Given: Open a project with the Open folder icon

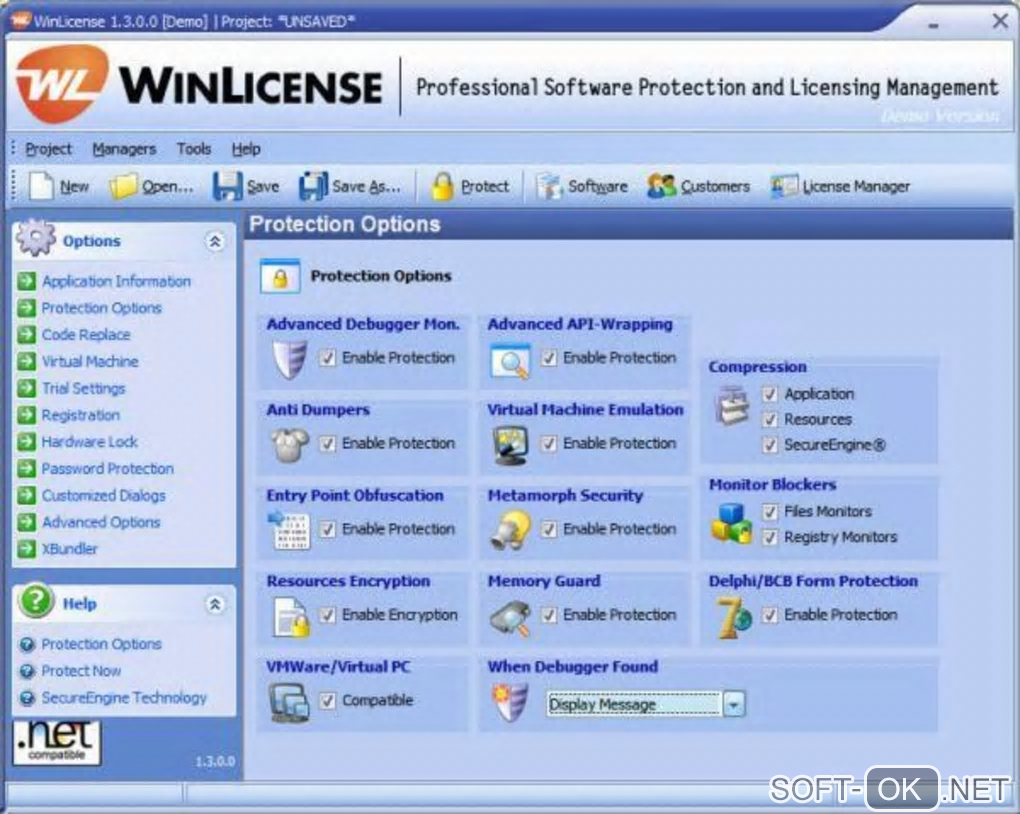Looking at the screenshot, I should (x=122, y=187).
